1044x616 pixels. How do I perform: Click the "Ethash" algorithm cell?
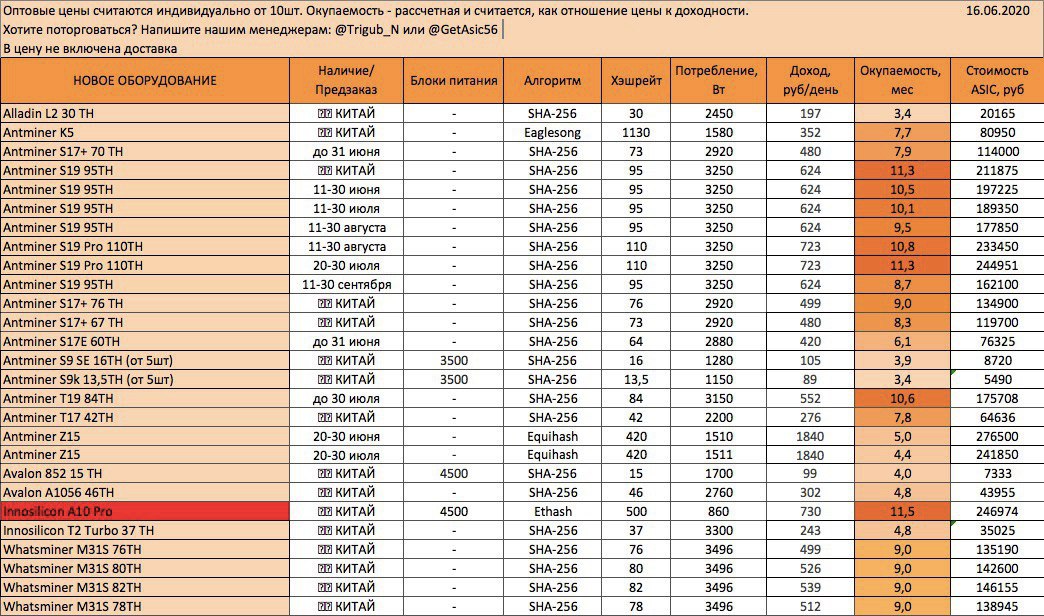(553, 511)
